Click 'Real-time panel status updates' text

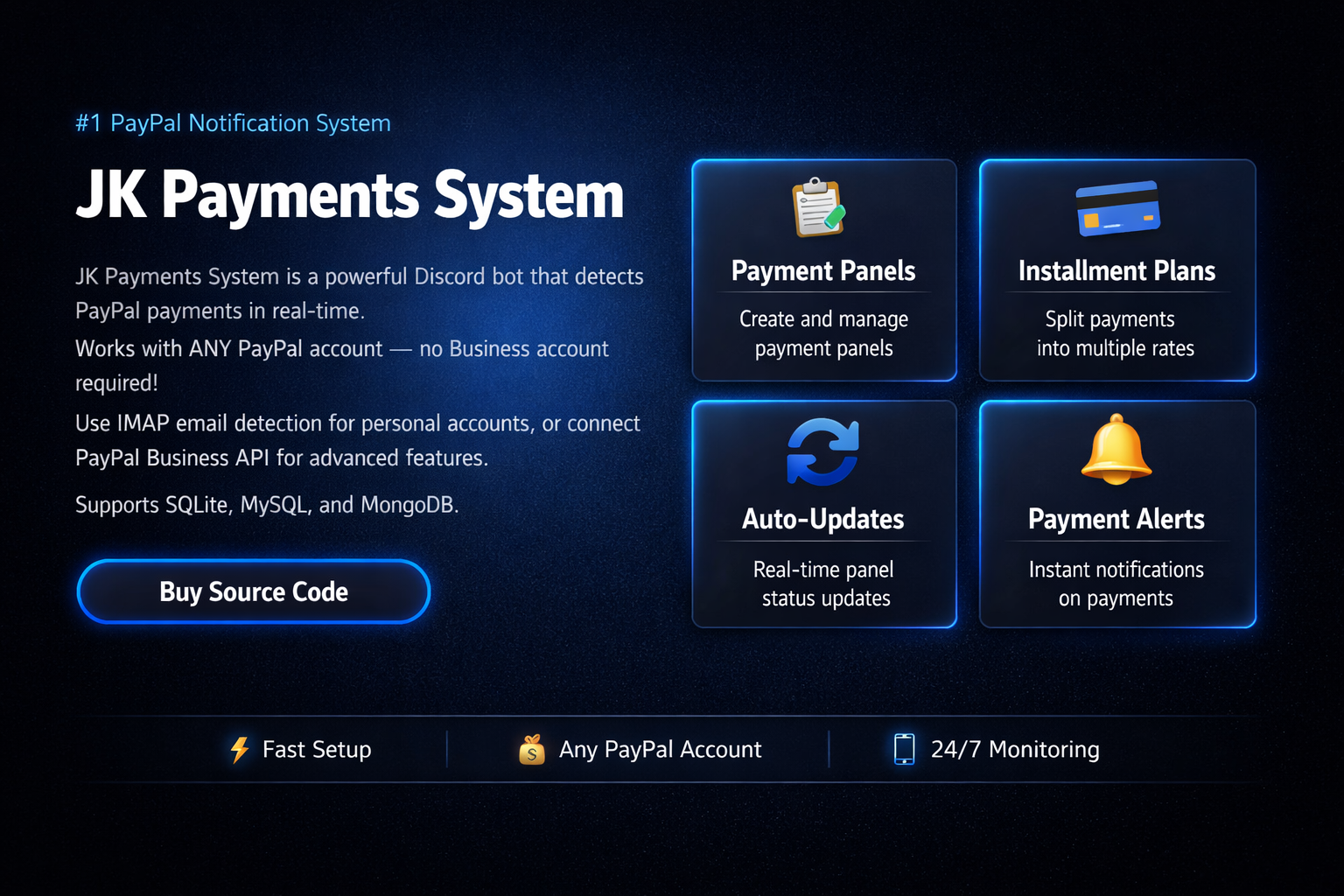tap(824, 584)
